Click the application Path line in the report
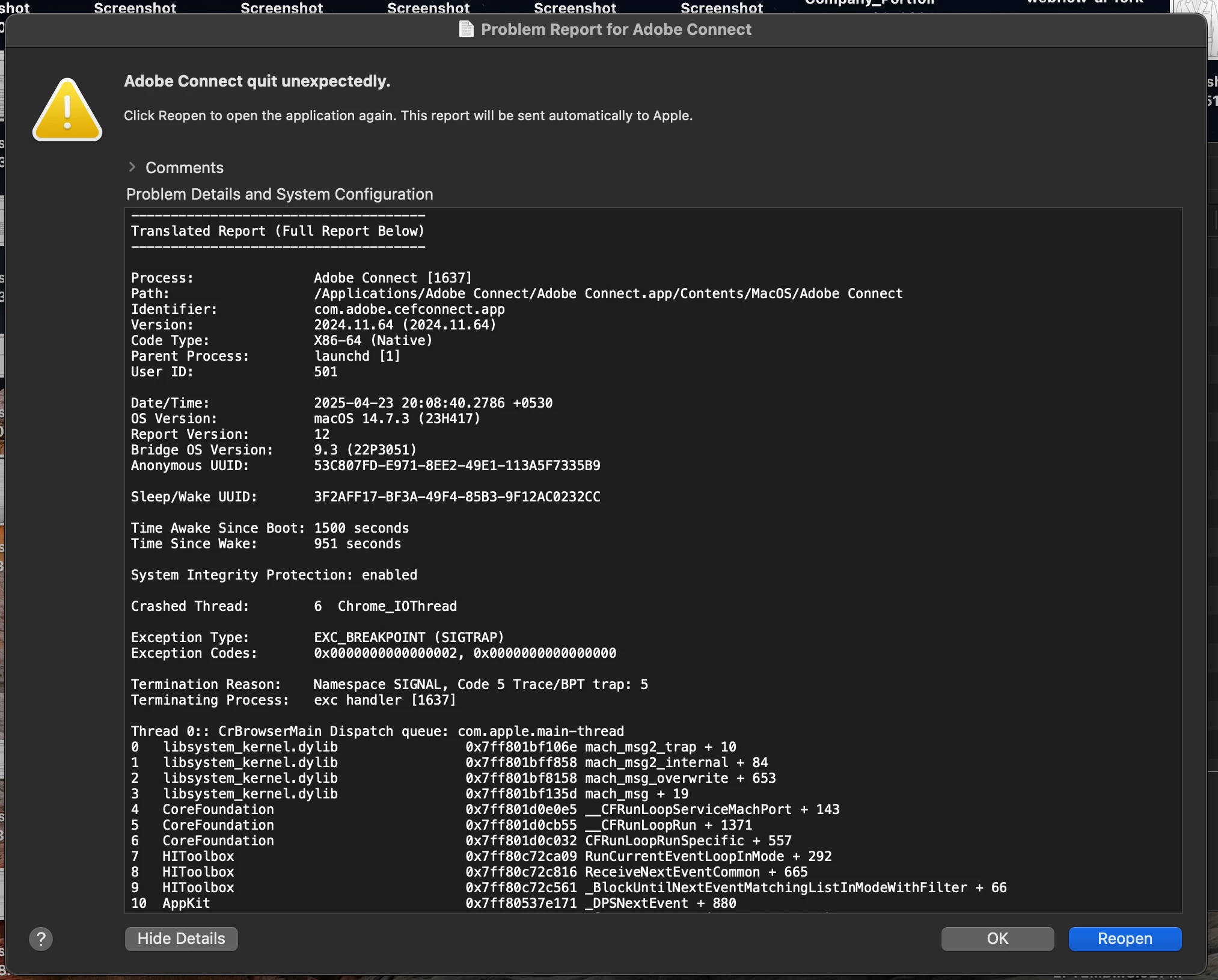The height and width of the screenshot is (980, 1218). (607, 293)
